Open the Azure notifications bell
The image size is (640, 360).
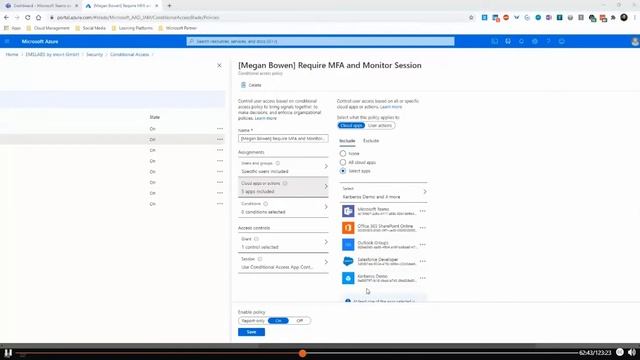coord(521,41)
